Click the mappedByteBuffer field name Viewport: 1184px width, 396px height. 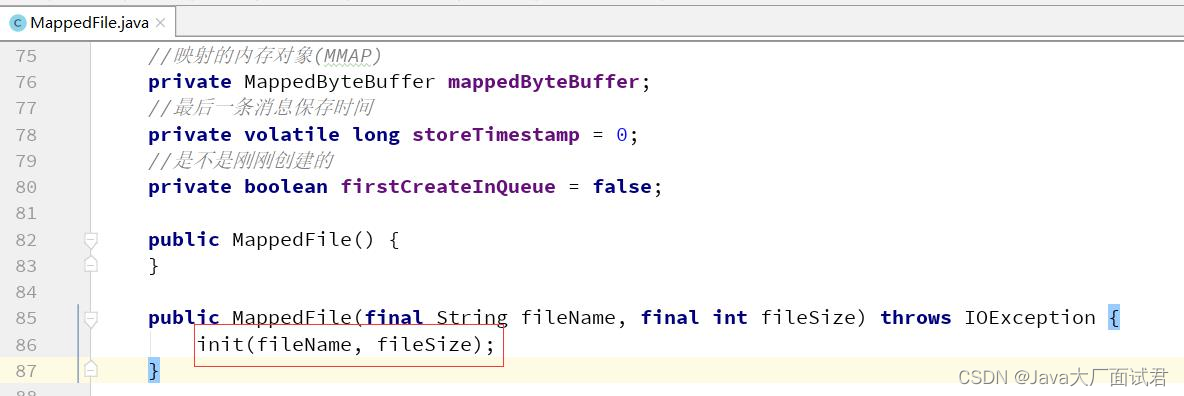[x=544, y=82]
